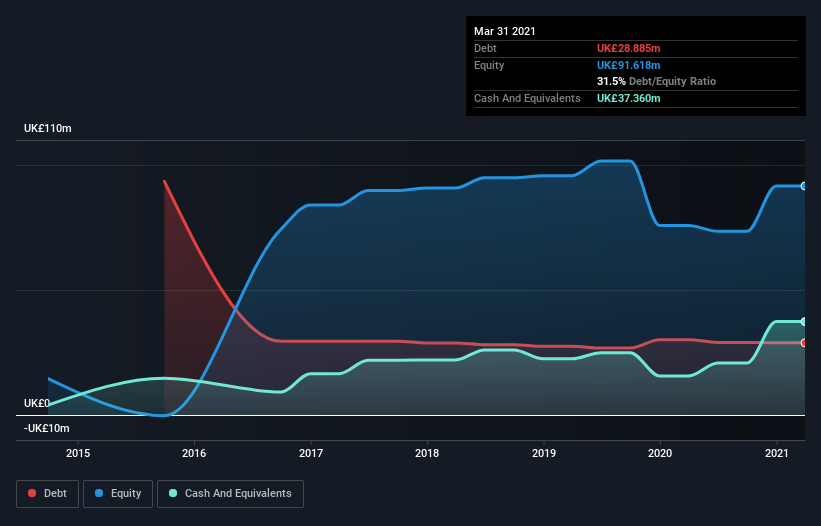Click the -UK£10m y-axis label

click(x=47, y=428)
